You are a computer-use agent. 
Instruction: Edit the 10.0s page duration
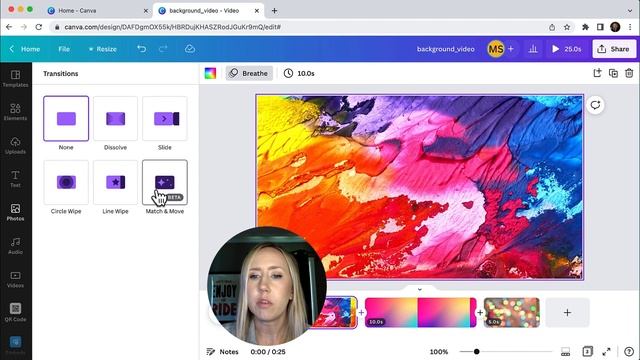[x=299, y=73]
